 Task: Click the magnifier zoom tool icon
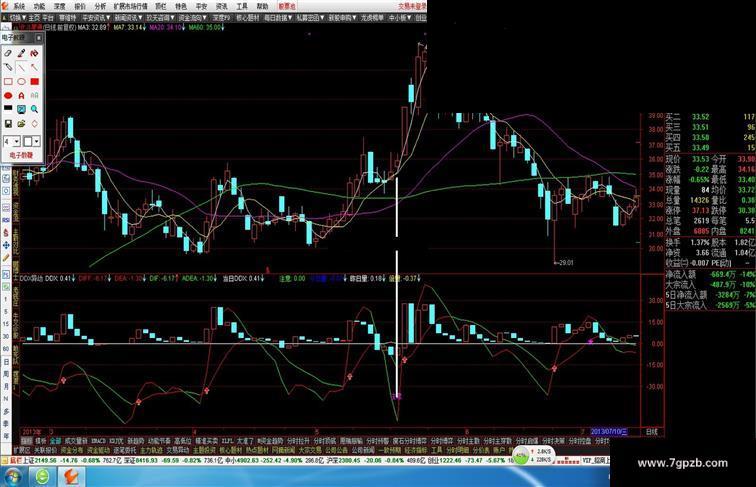tap(34, 109)
